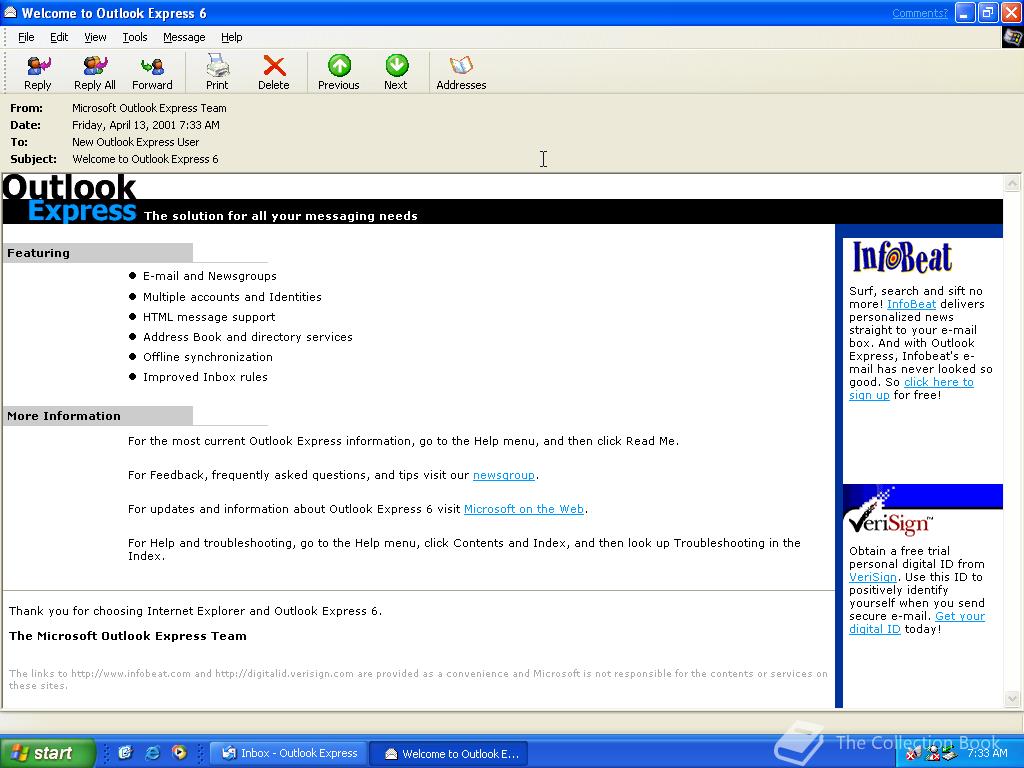The image size is (1024, 768).
Task: Click the 'click here to sign up' link
Action: click(x=938, y=382)
